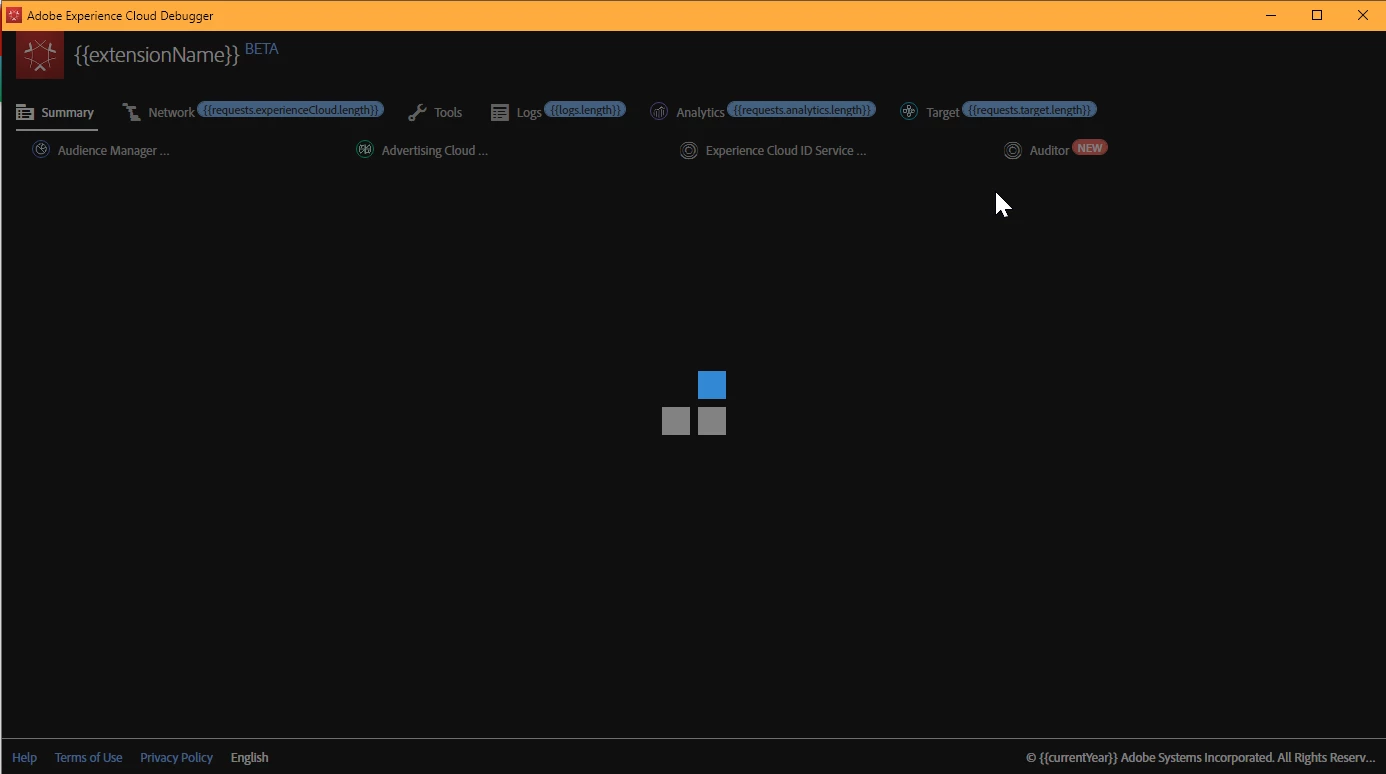Click the logs.length badge

585,109
